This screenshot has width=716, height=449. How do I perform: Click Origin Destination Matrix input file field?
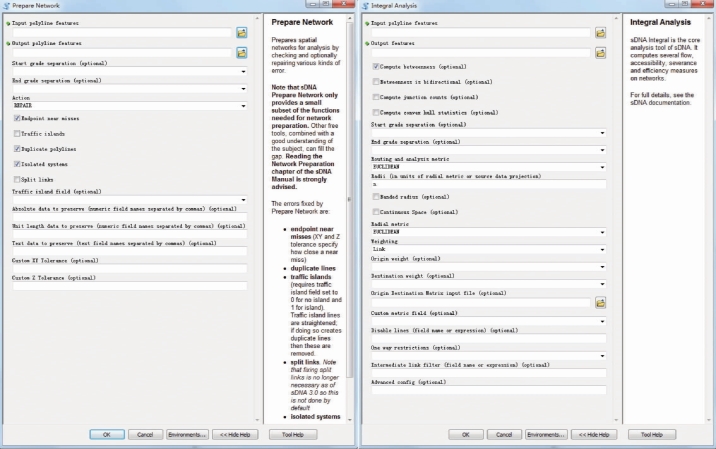[481, 302]
